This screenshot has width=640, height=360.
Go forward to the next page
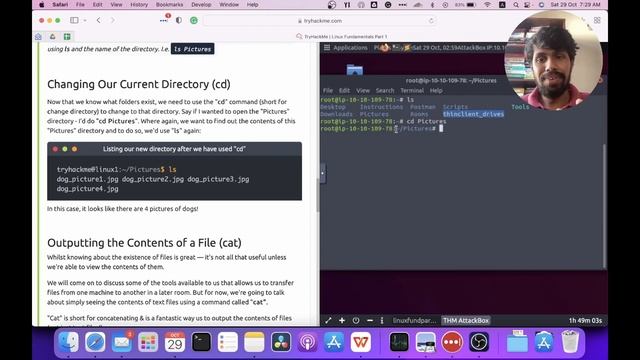click(x=113, y=20)
